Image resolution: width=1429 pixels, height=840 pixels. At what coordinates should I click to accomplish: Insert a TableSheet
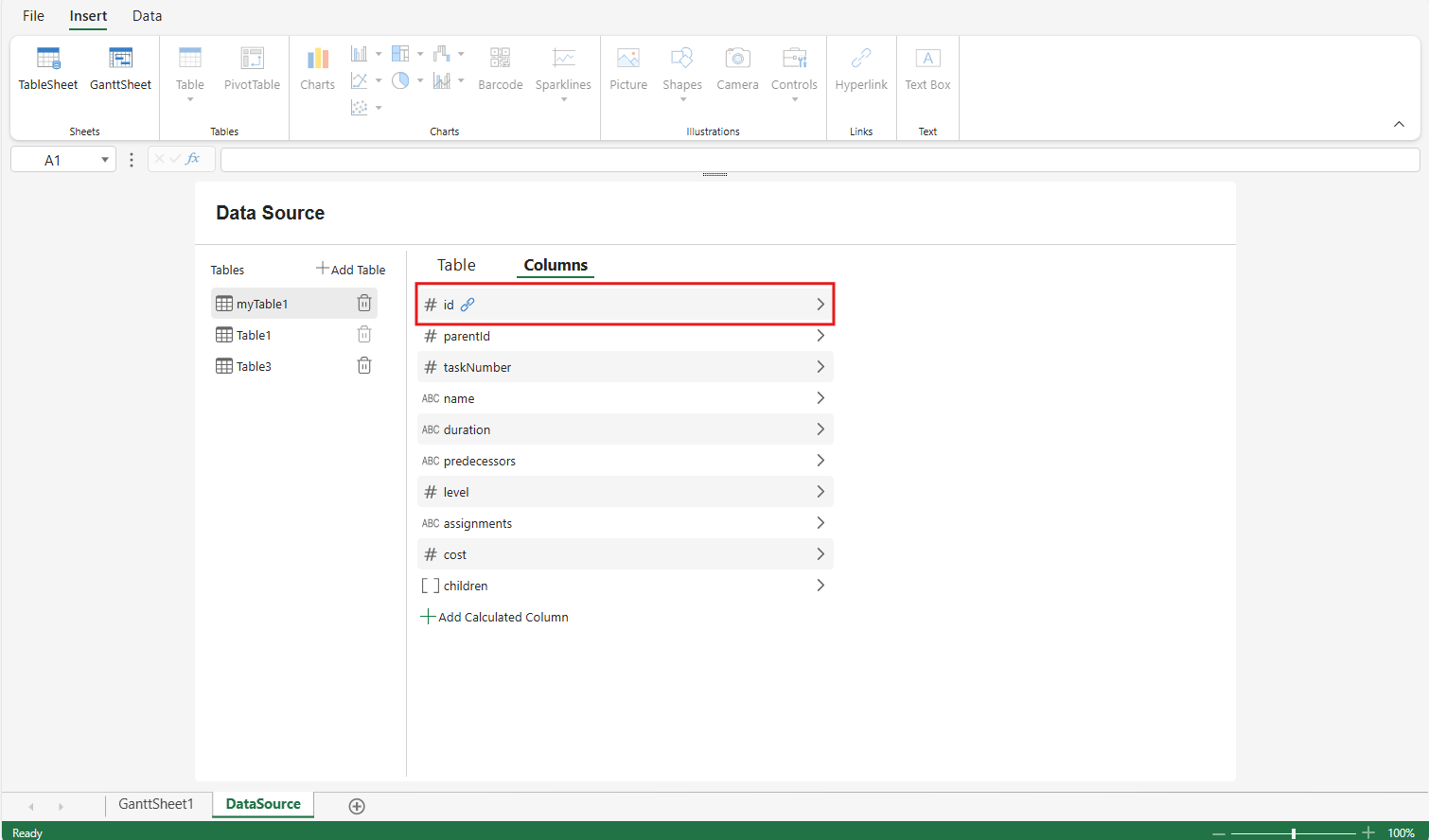(x=48, y=70)
